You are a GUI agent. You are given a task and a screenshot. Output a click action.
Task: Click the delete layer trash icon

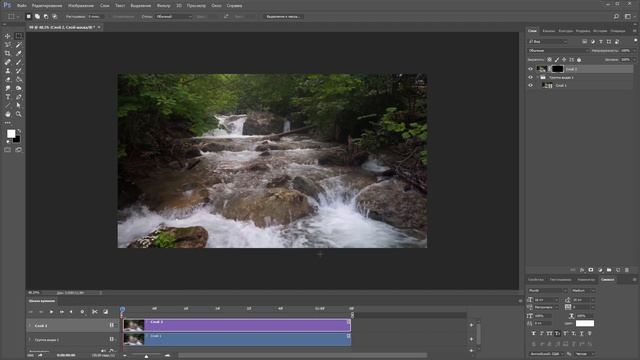627,270
